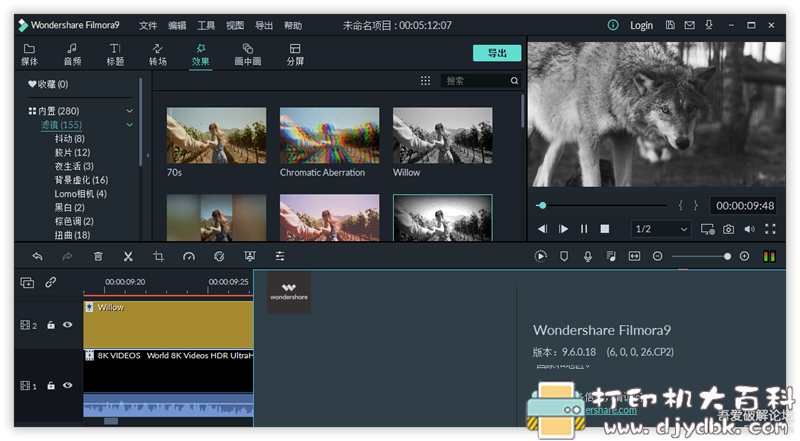
Task: Click the preview playhead progress slider
Action: tap(542, 205)
